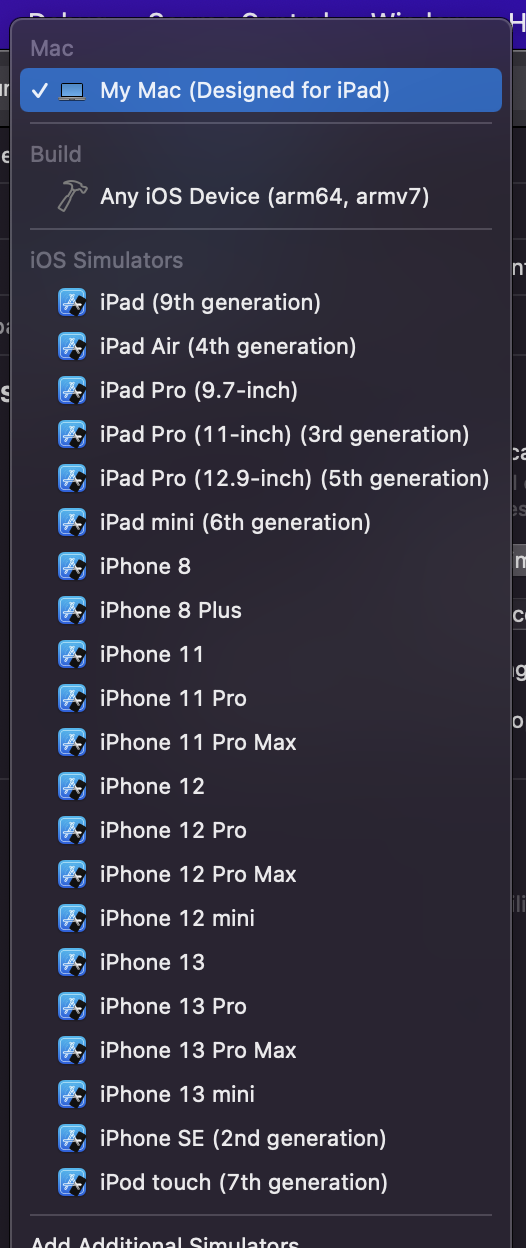
Task: Click the checkmark next to My Mac
Action: click(39, 90)
